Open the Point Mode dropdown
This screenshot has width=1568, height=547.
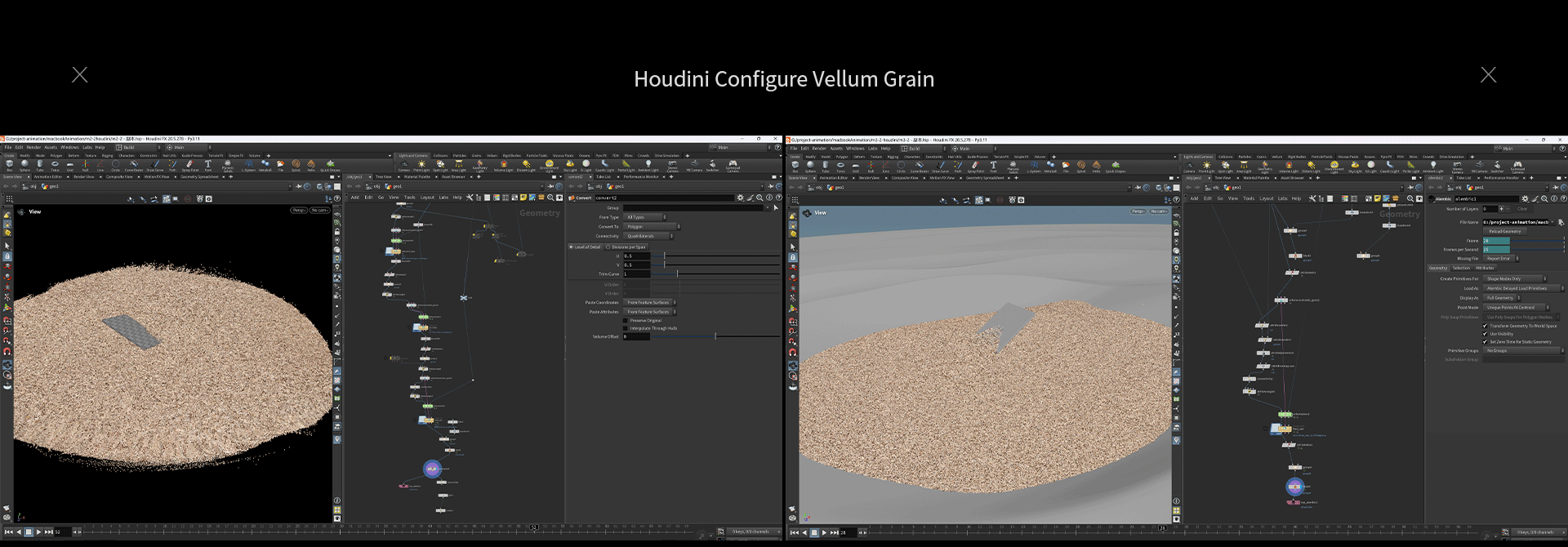click(x=1517, y=307)
